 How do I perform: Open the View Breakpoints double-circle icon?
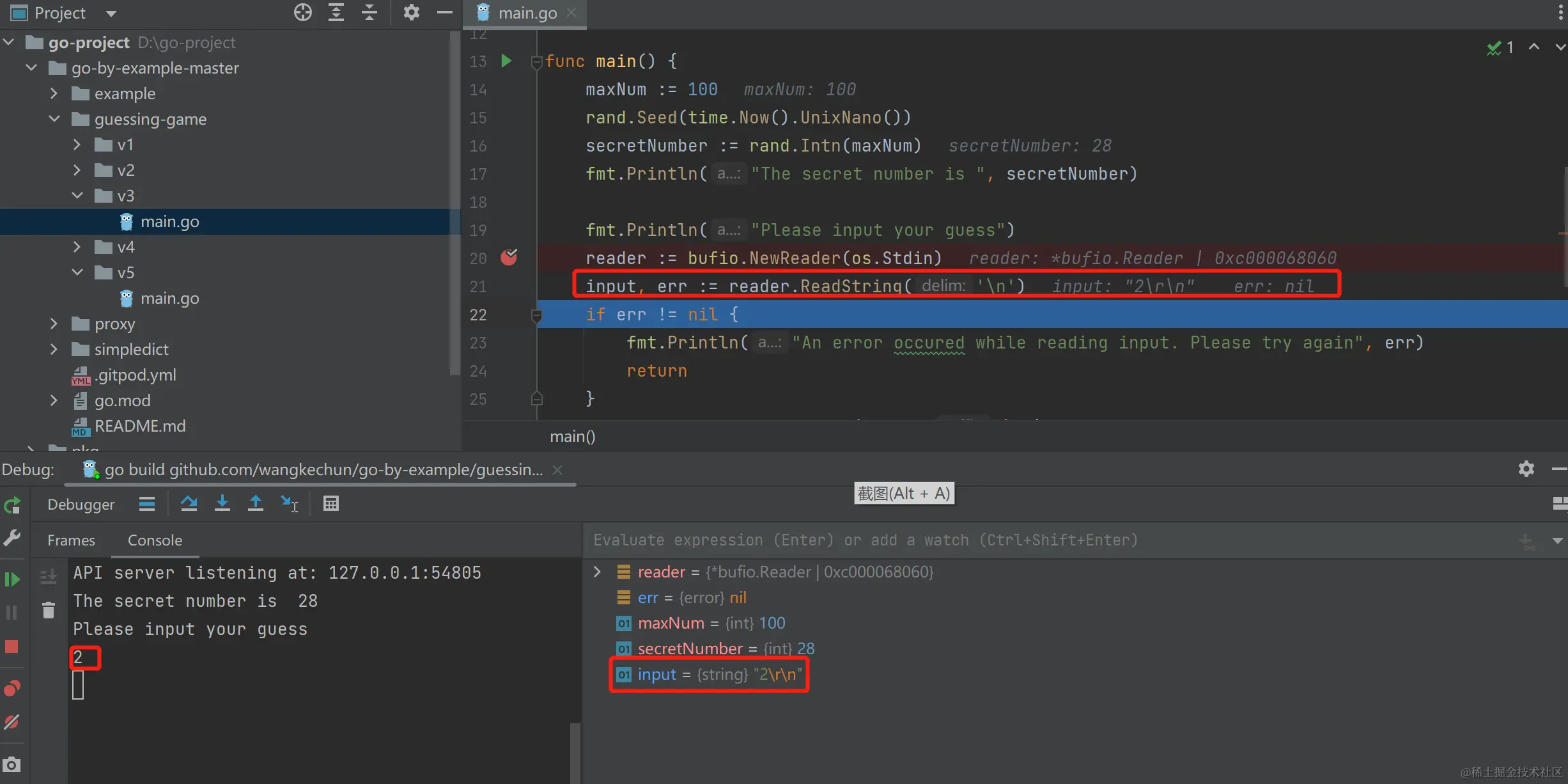click(x=12, y=688)
